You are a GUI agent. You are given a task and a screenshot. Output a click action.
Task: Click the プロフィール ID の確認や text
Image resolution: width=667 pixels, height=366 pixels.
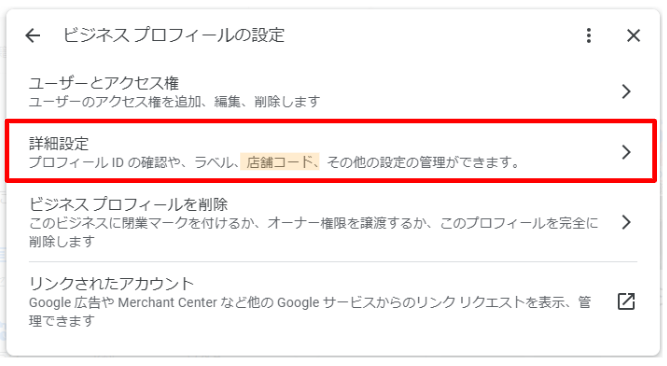tap(105, 162)
